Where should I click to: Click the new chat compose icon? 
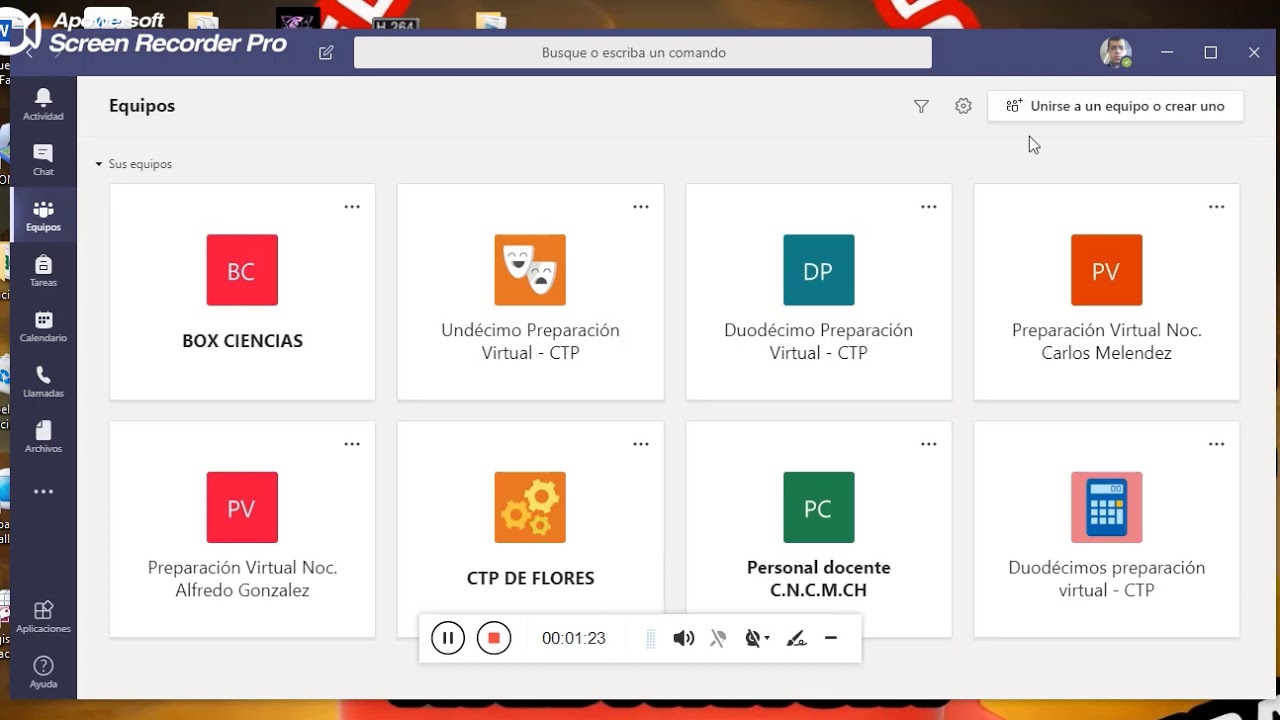(x=326, y=53)
